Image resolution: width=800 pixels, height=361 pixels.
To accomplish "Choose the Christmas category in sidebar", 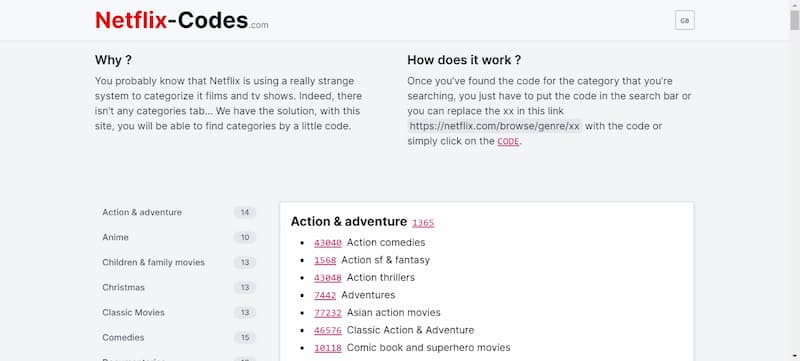I will (x=179, y=288).
